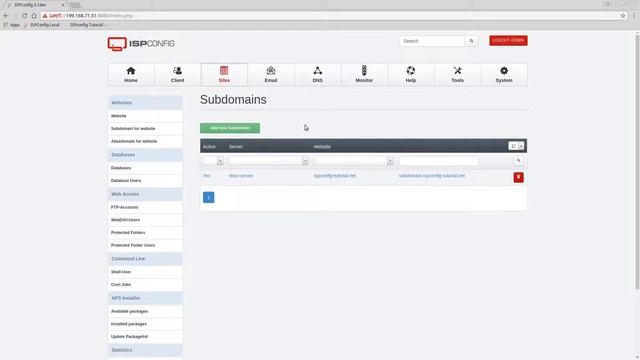Sort table by Active column header

[x=209, y=147]
